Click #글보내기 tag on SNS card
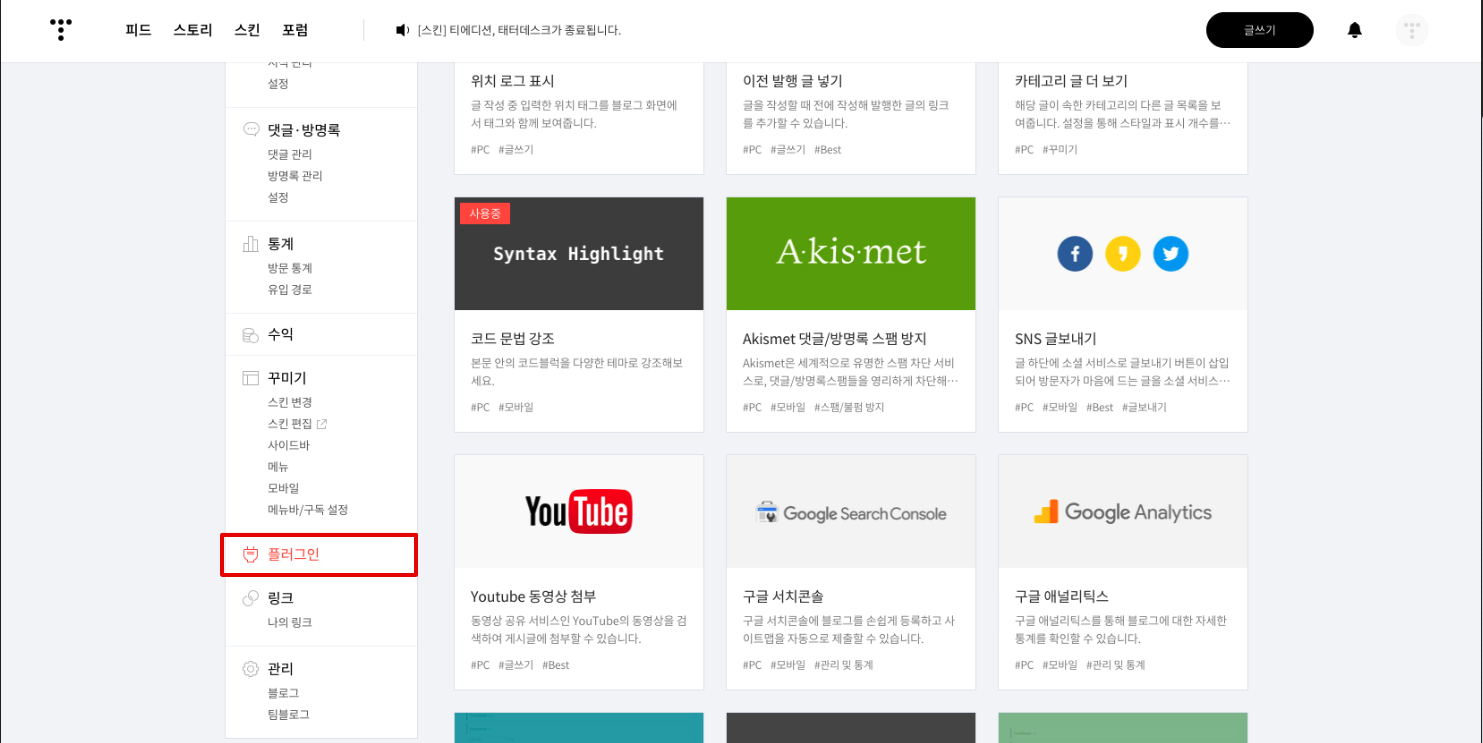This screenshot has height=743, width=1483. tap(1144, 408)
